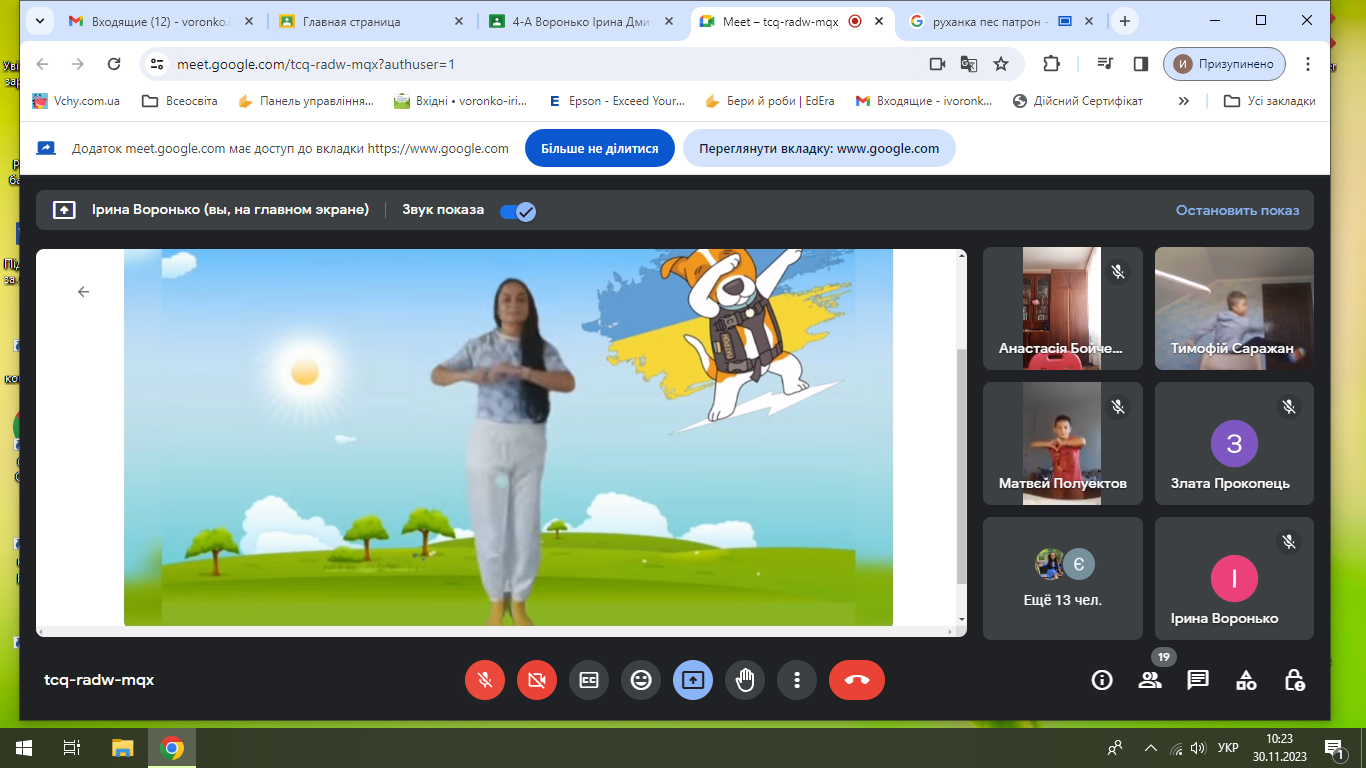Open the Chrome extensions puzzle icon
The image size is (1366, 768).
(x=1051, y=64)
